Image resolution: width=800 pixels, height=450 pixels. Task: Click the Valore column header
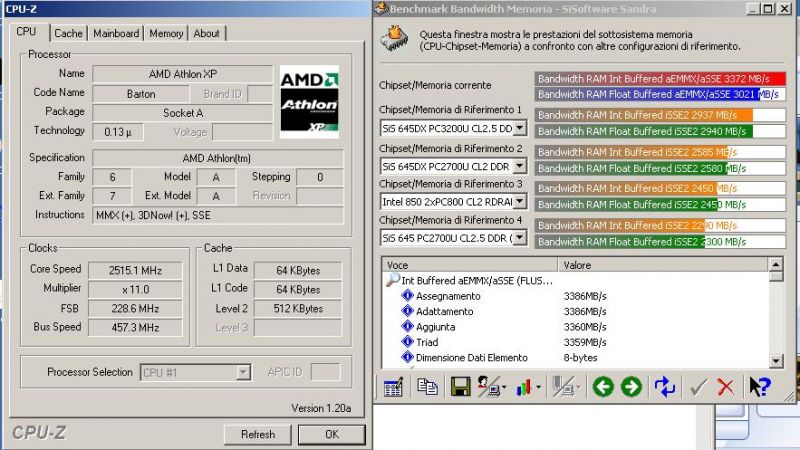click(x=663, y=265)
